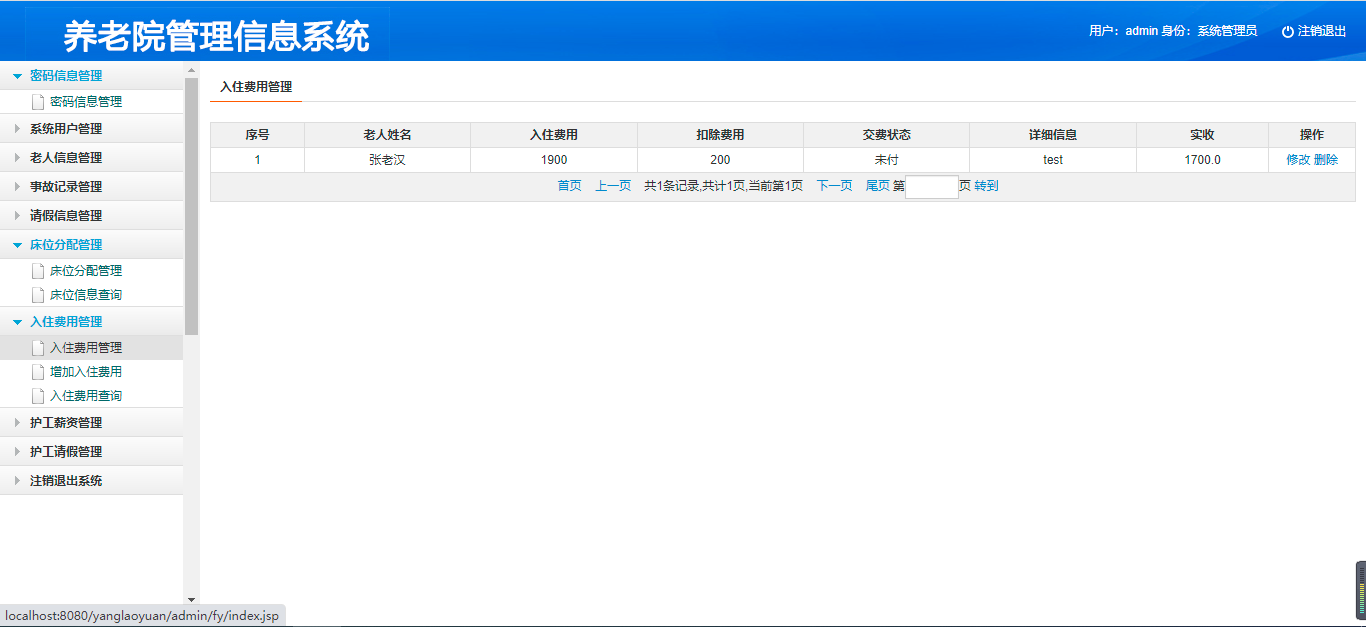This screenshot has height=627, width=1366.
Task: Click the power icon beside 注销退出
Action: point(1288,31)
